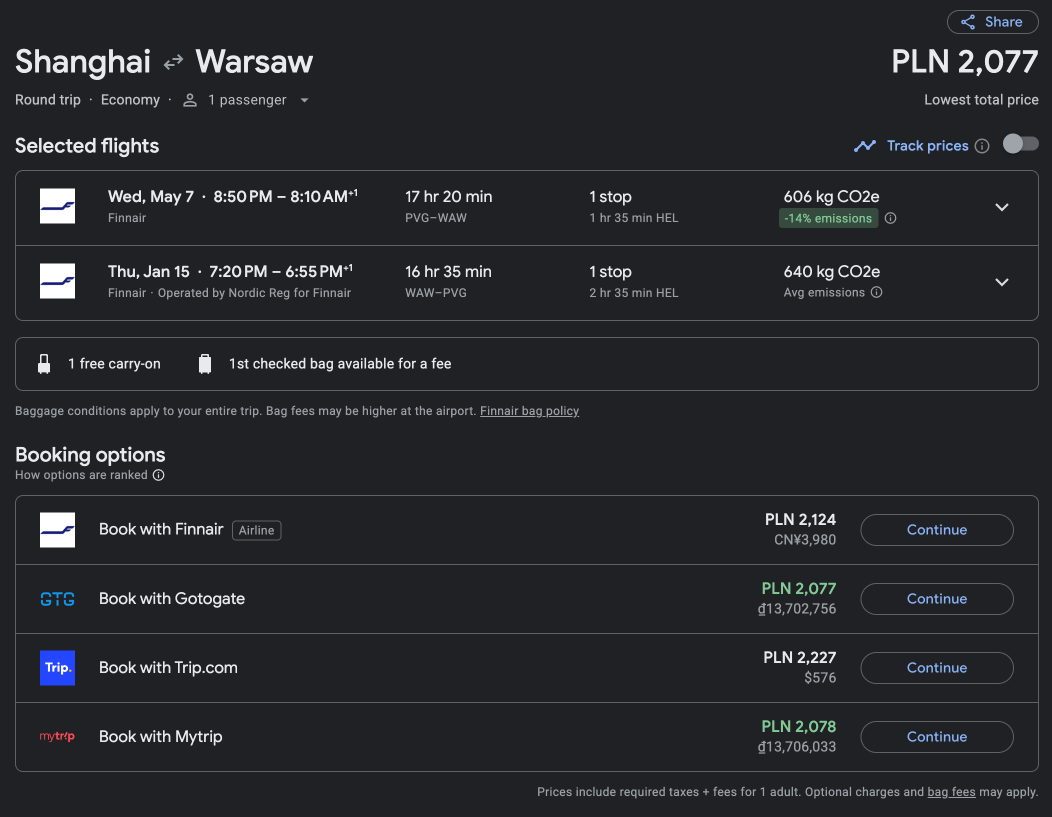Enable the Track prices toggle
This screenshot has height=817, width=1052.
click(x=1020, y=144)
